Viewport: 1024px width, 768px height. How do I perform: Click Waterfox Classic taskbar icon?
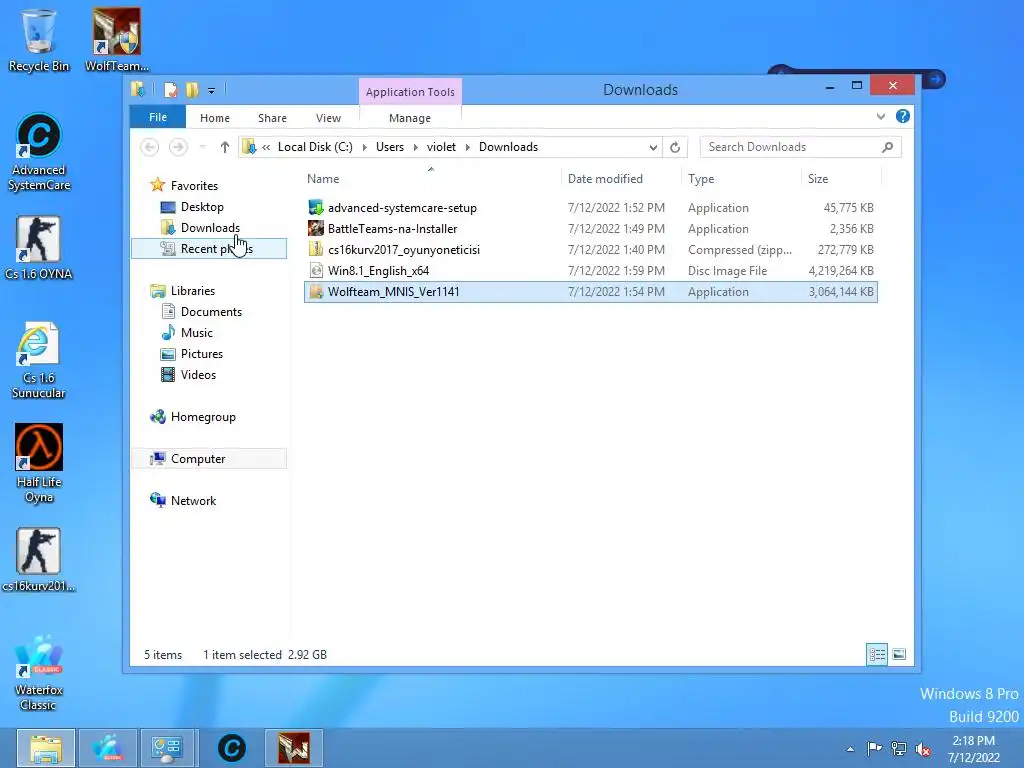108,748
